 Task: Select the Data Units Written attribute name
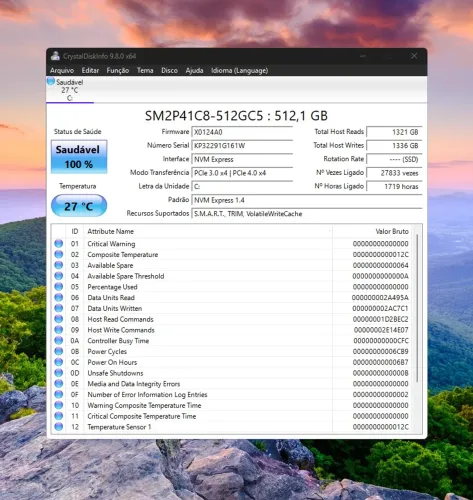coord(115,308)
